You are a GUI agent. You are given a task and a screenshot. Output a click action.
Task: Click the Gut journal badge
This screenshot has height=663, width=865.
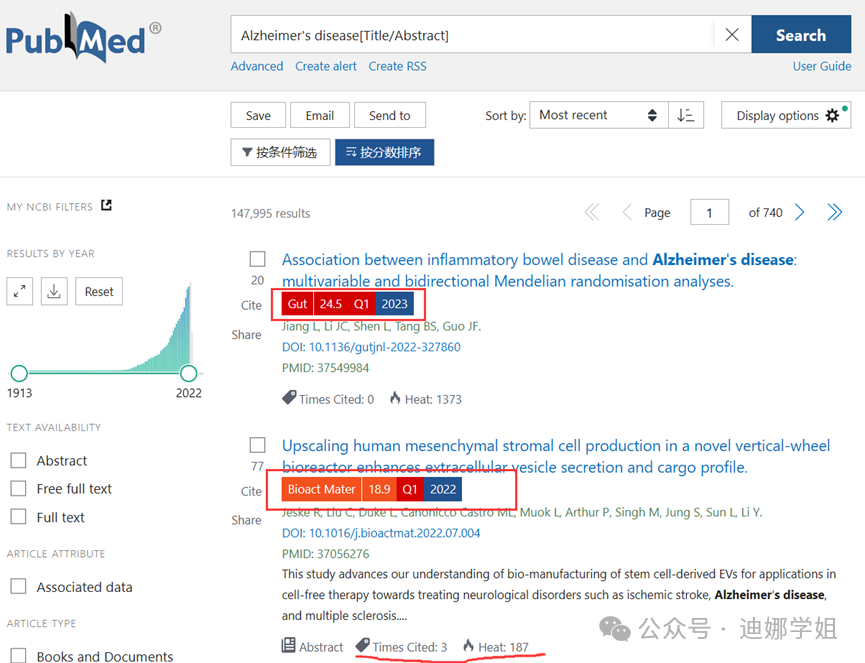tap(297, 304)
